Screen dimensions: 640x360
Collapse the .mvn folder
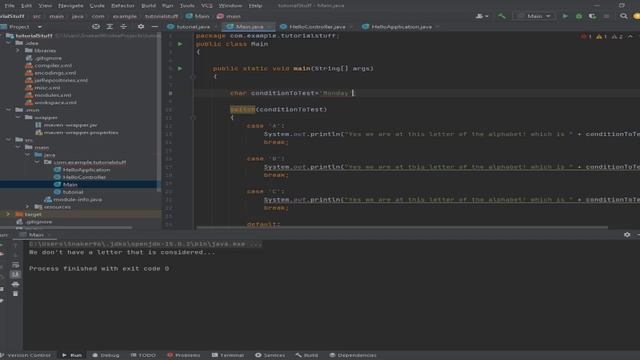pos(9,110)
